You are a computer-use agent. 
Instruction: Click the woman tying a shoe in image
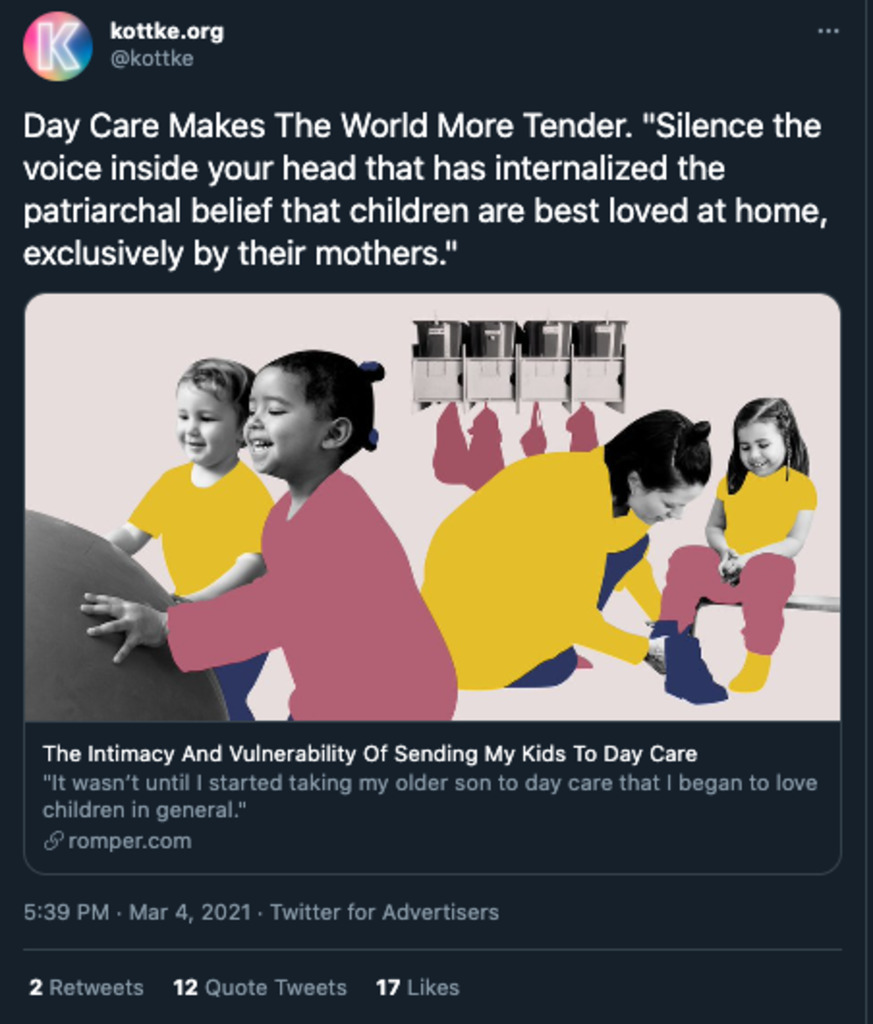point(560,560)
